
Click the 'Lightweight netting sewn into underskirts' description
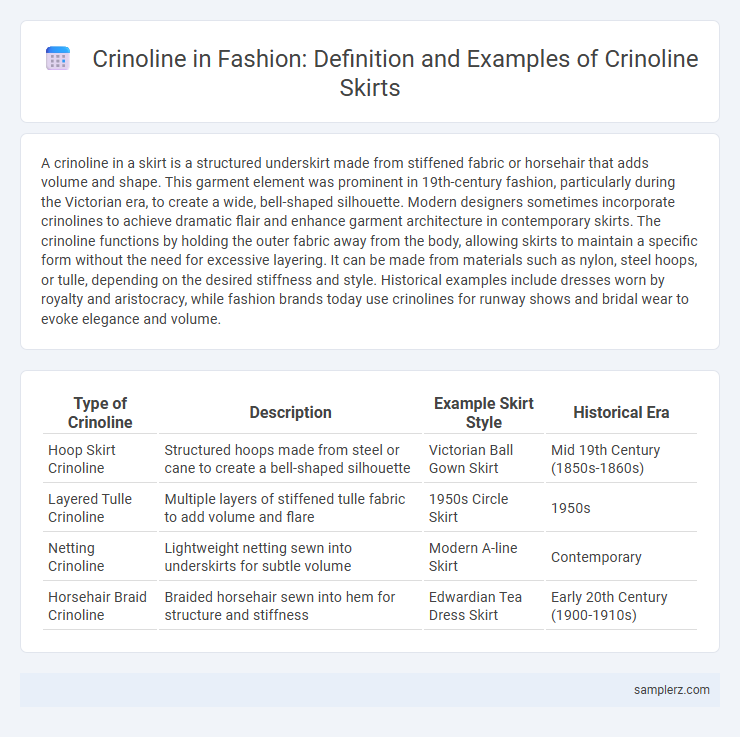click(x=290, y=557)
